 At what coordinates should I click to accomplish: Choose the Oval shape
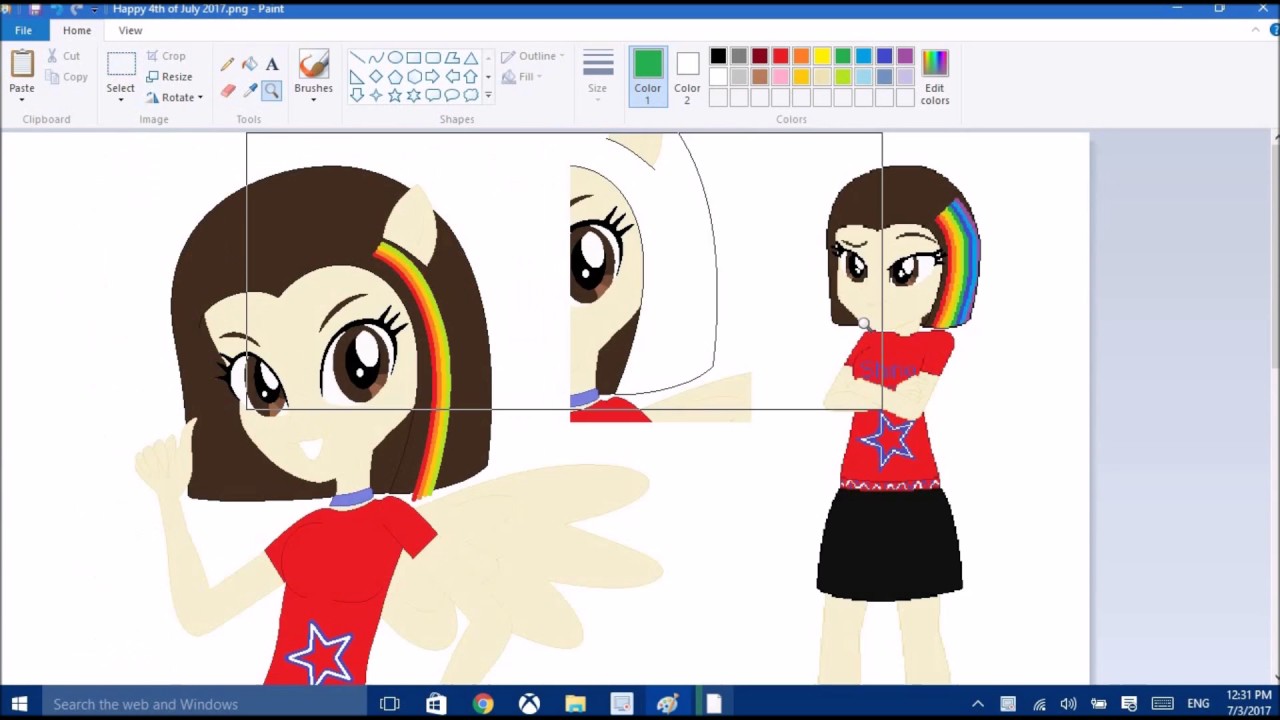(x=395, y=58)
